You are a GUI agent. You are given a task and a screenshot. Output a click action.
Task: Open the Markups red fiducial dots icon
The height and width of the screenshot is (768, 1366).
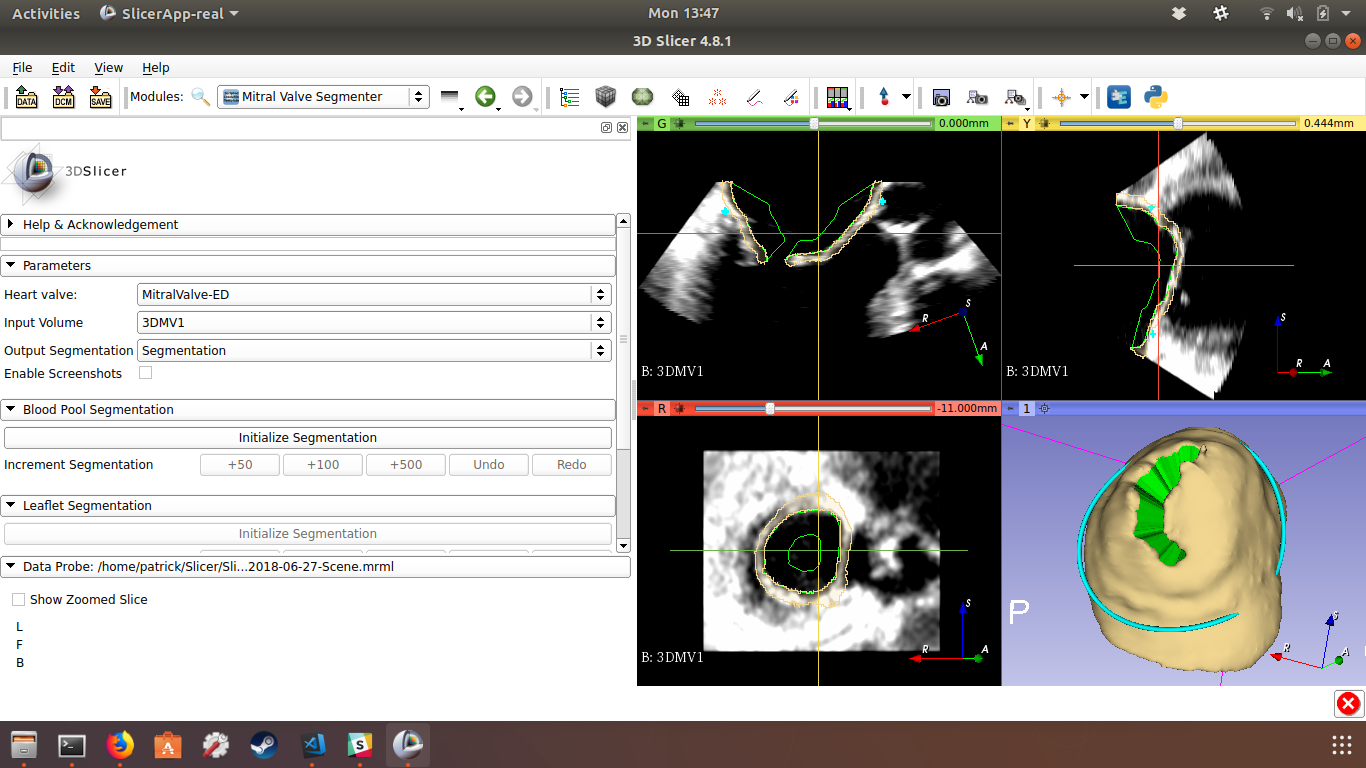tap(717, 98)
